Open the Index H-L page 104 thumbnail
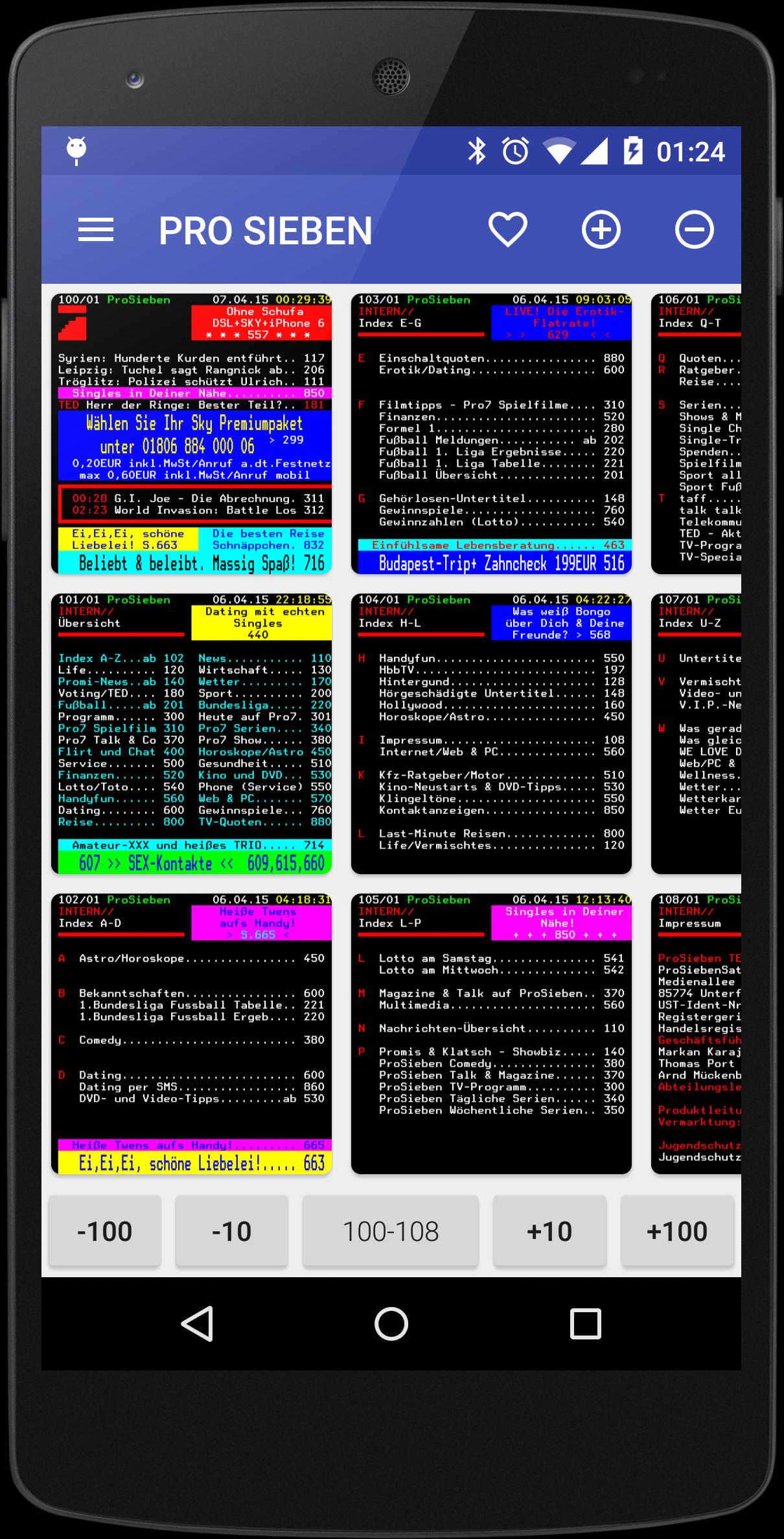The width and height of the screenshot is (784, 1539). coord(491,734)
